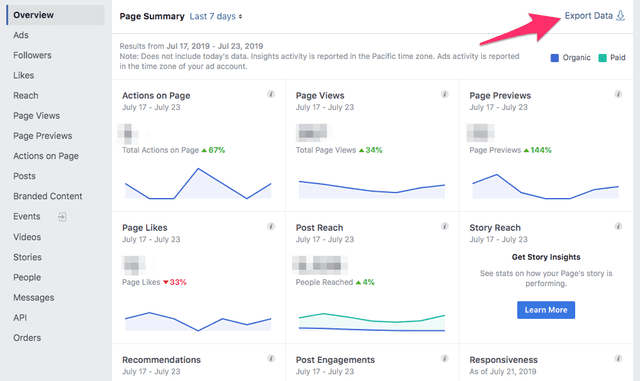Open Videos in the sidebar
Screen dimensions: 640x381
pyautogui.click(x=27, y=237)
